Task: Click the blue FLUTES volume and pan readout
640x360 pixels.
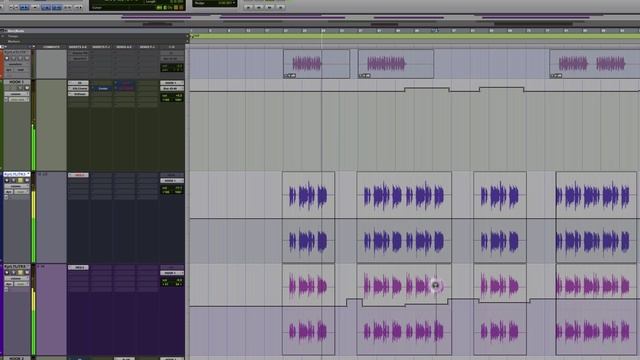Action: (x=172, y=190)
